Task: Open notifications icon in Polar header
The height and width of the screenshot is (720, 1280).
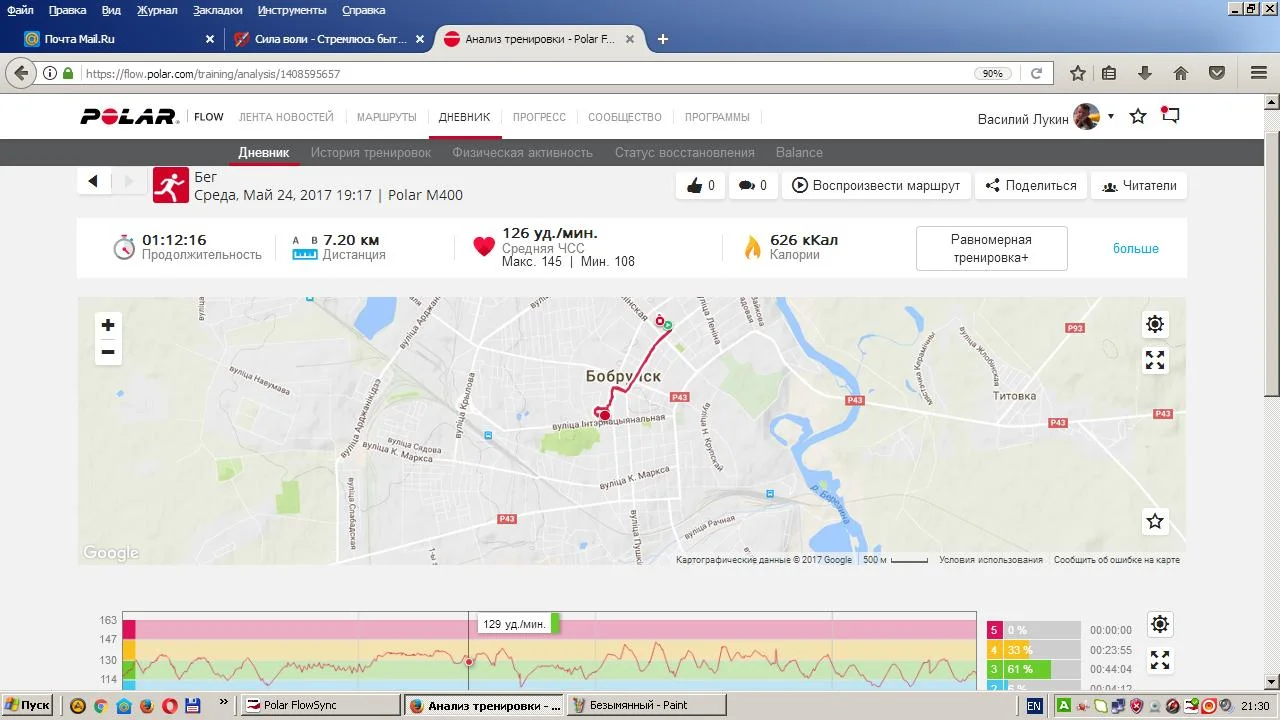Action: click(x=1170, y=115)
